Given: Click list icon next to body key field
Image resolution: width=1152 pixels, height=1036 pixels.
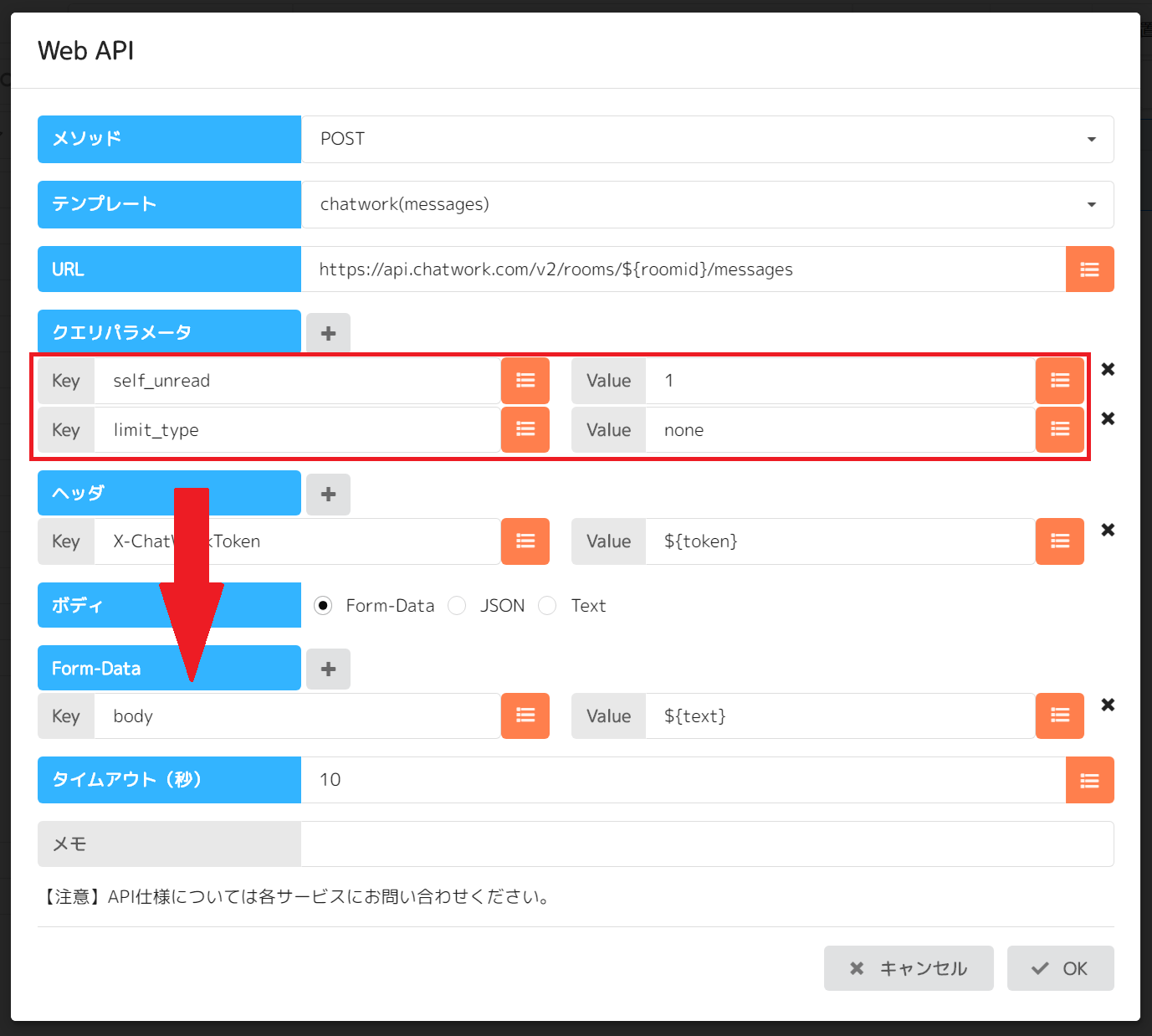Looking at the screenshot, I should tap(525, 716).
